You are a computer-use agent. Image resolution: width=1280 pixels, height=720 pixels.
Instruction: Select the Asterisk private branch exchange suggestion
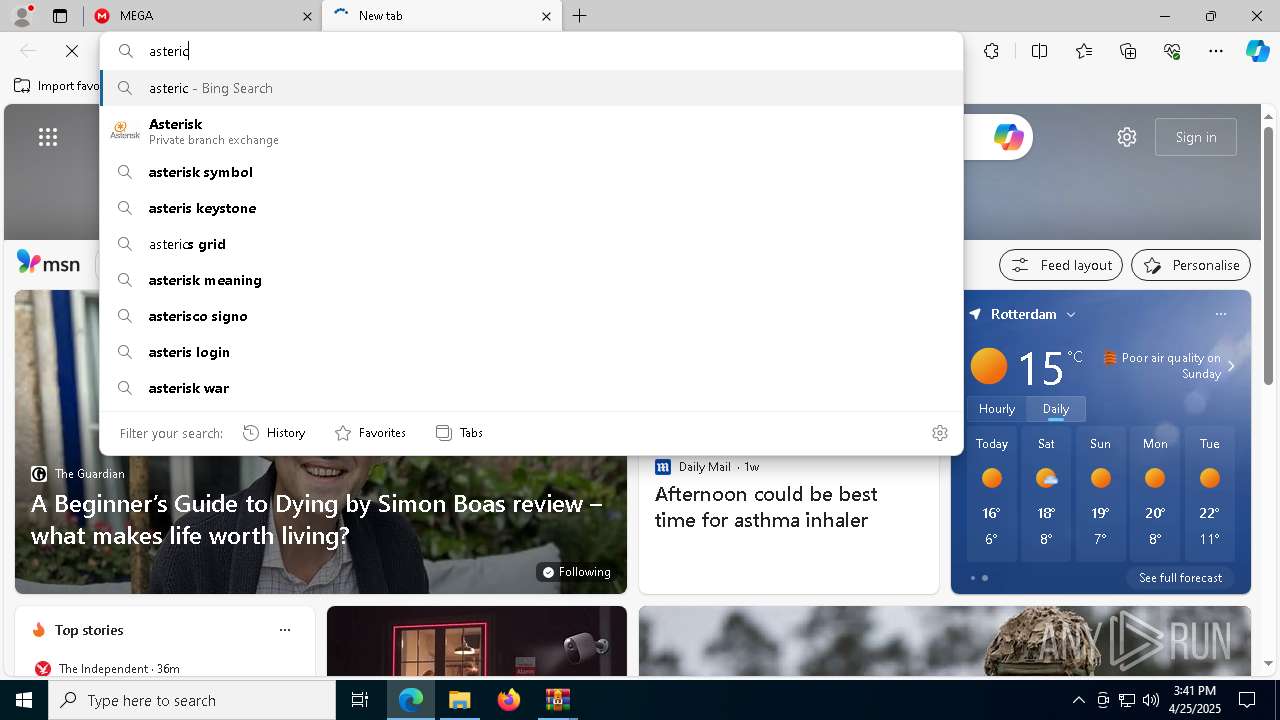[531, 131]
